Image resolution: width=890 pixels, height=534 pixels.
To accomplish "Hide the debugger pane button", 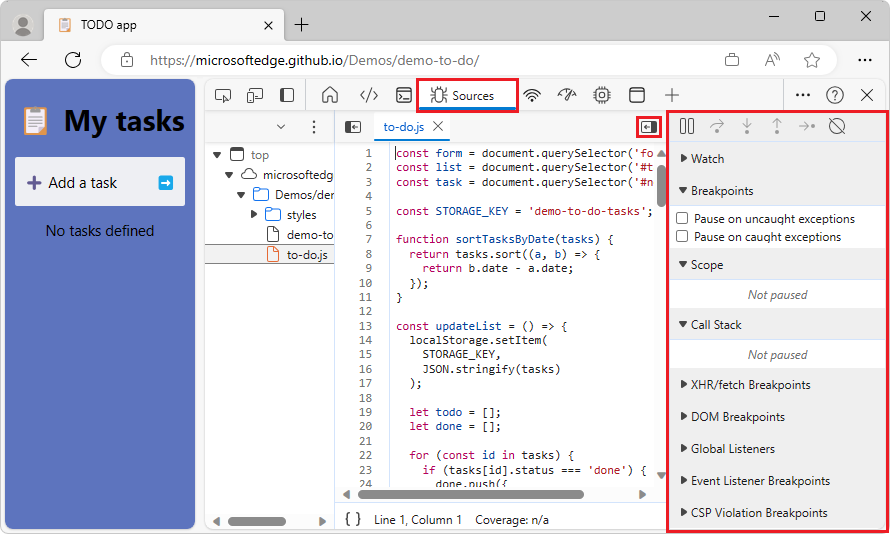I will coord(649,127).
